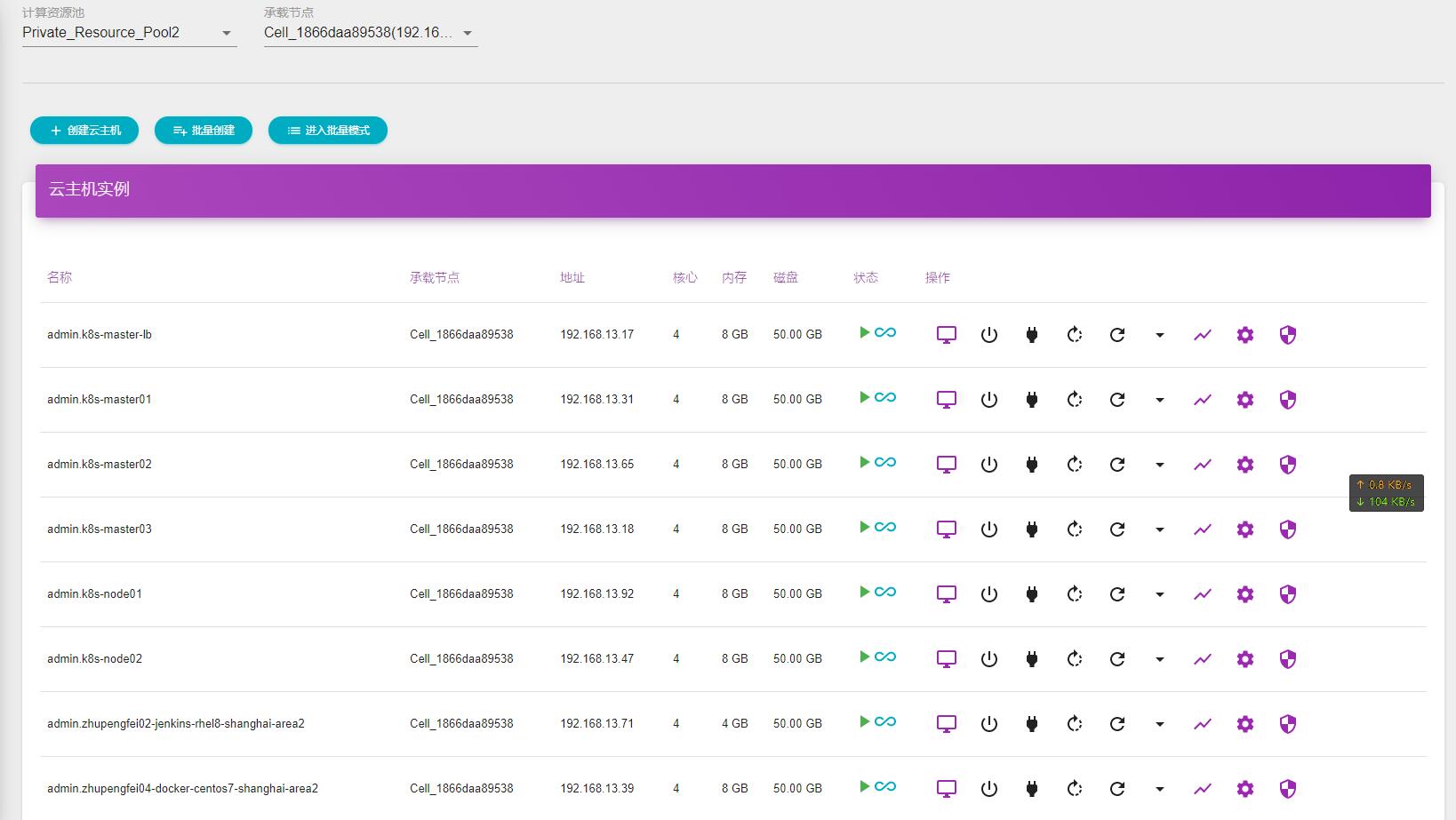The height and width of the screenshot is (820, 1456).
Task: Open monitoring chart icon for admin.k8s-node02
Action: pos(1202,659)
